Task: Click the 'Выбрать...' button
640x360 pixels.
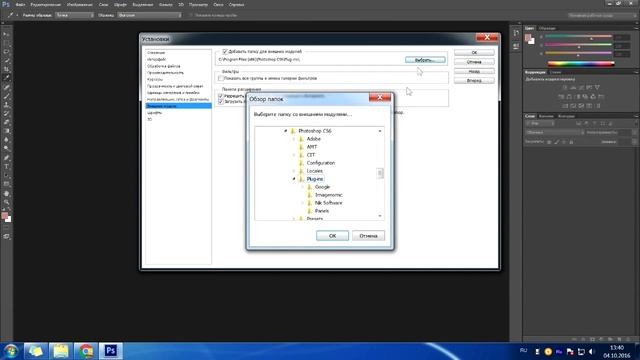Action: pyautogui.click(x=425, y=60)
